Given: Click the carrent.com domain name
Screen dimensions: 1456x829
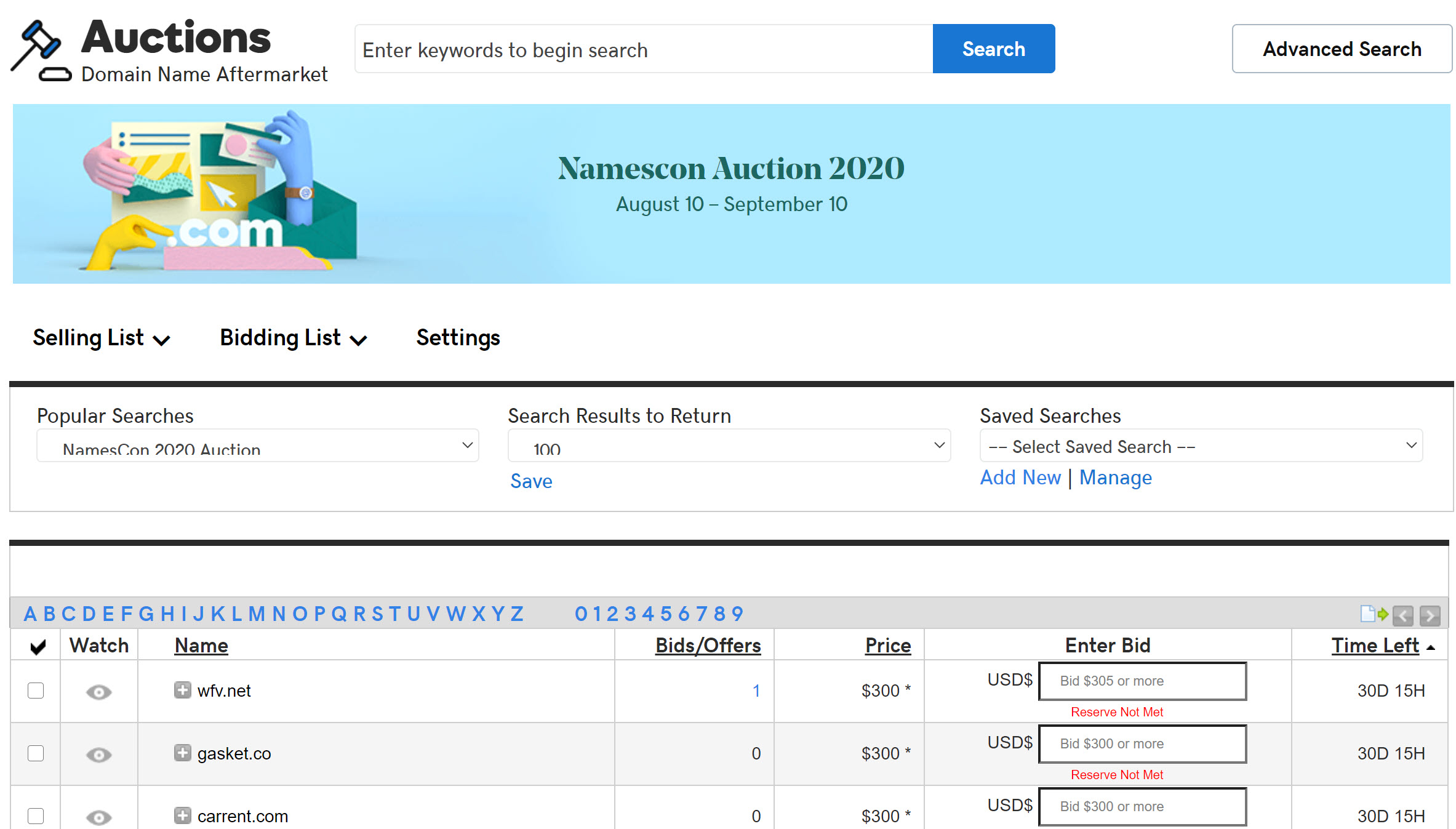Looking at the screenshot, I should coord(242,817).
